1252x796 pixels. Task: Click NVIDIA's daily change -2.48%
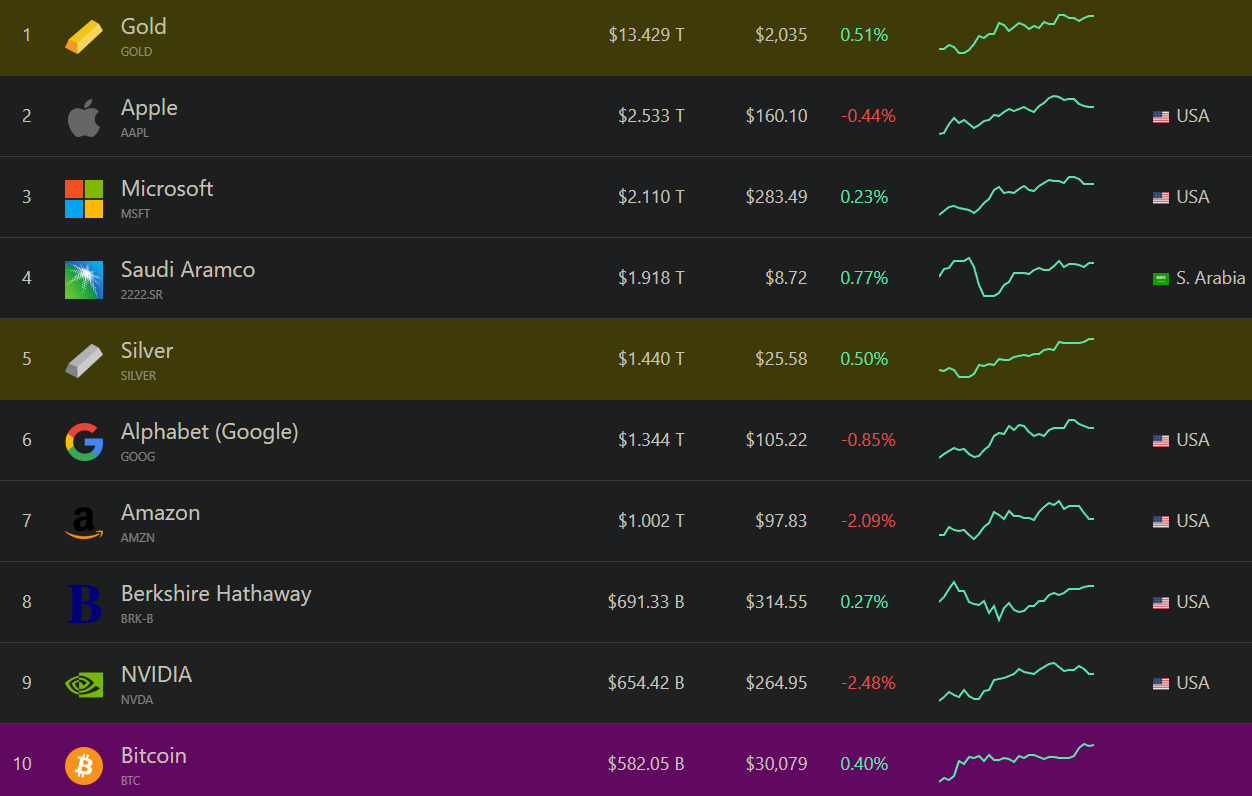click(868, 683)
